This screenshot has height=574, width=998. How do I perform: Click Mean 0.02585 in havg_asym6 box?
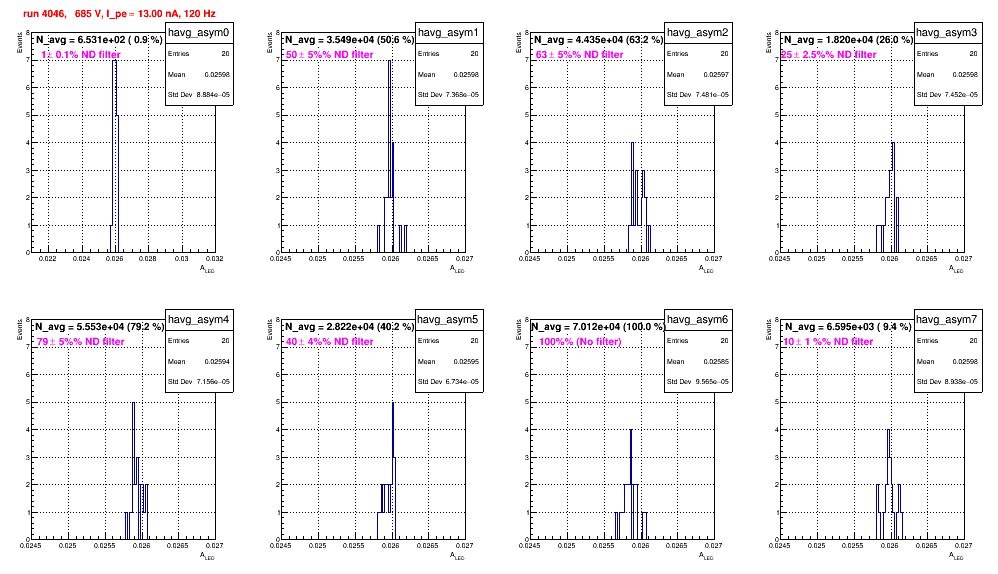pyautogui.click(x=698, y=361)
